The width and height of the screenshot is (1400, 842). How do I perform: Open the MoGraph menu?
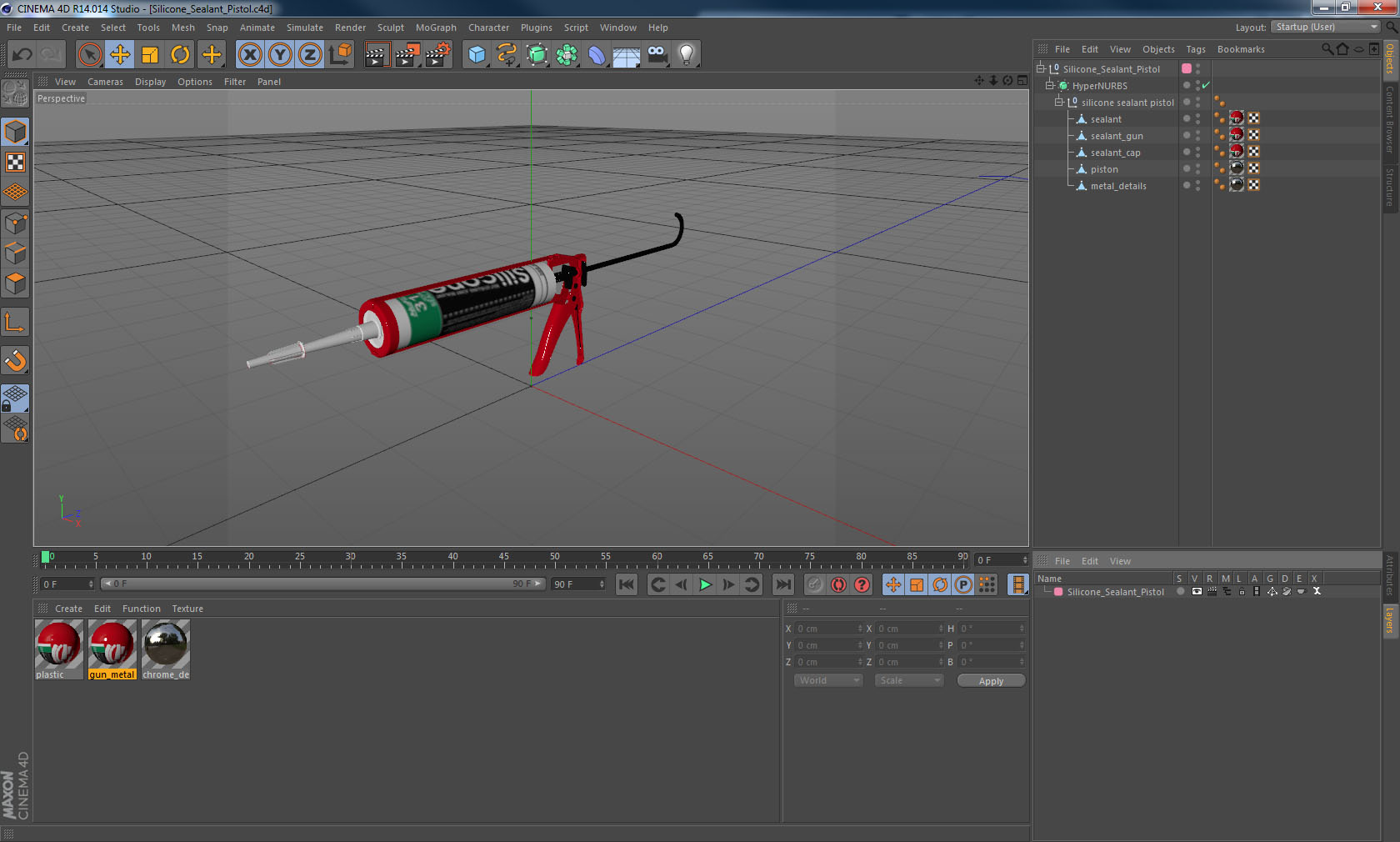click(x=436, y=28)
